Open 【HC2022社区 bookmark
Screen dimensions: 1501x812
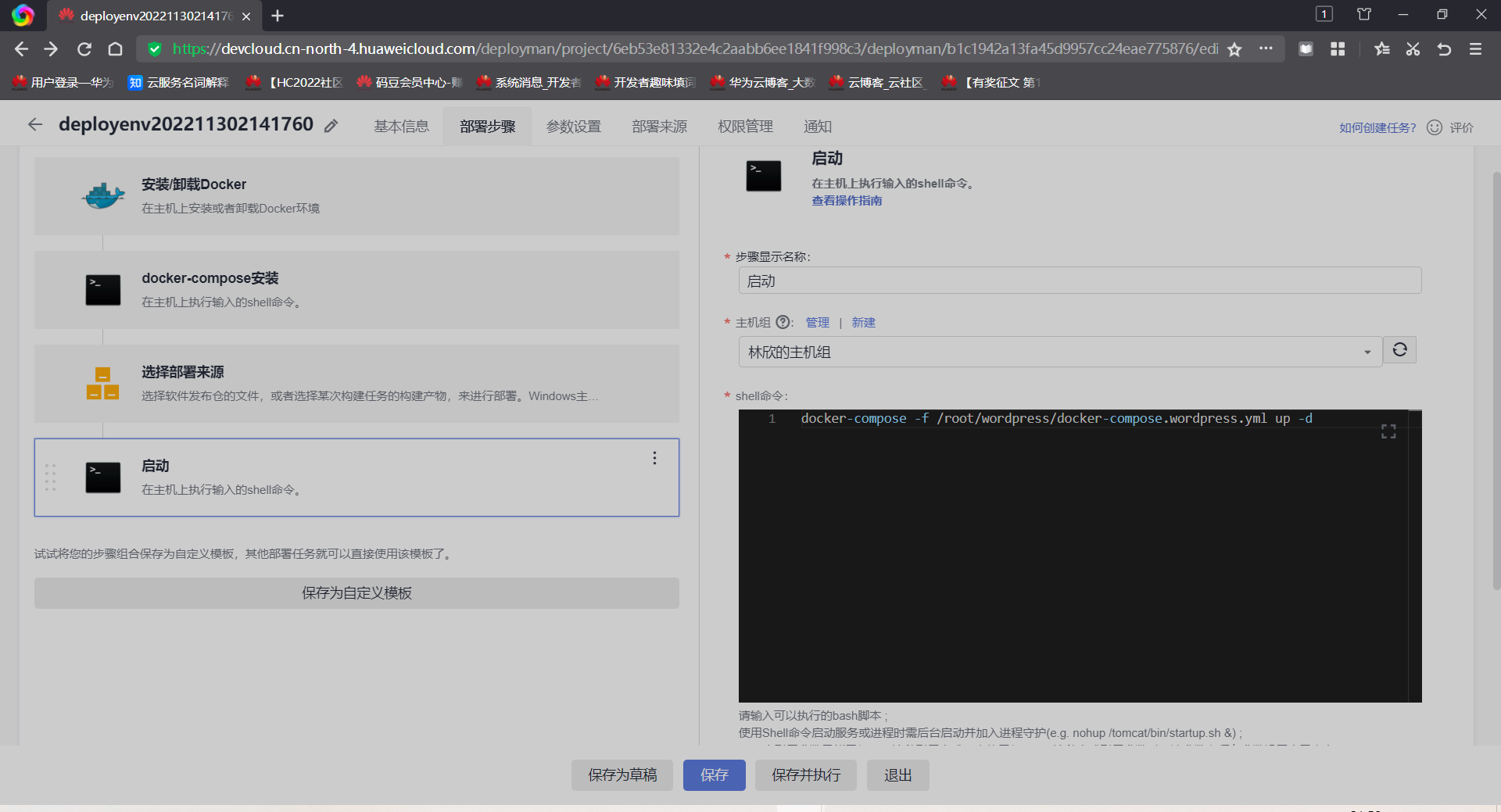(295, 82)
